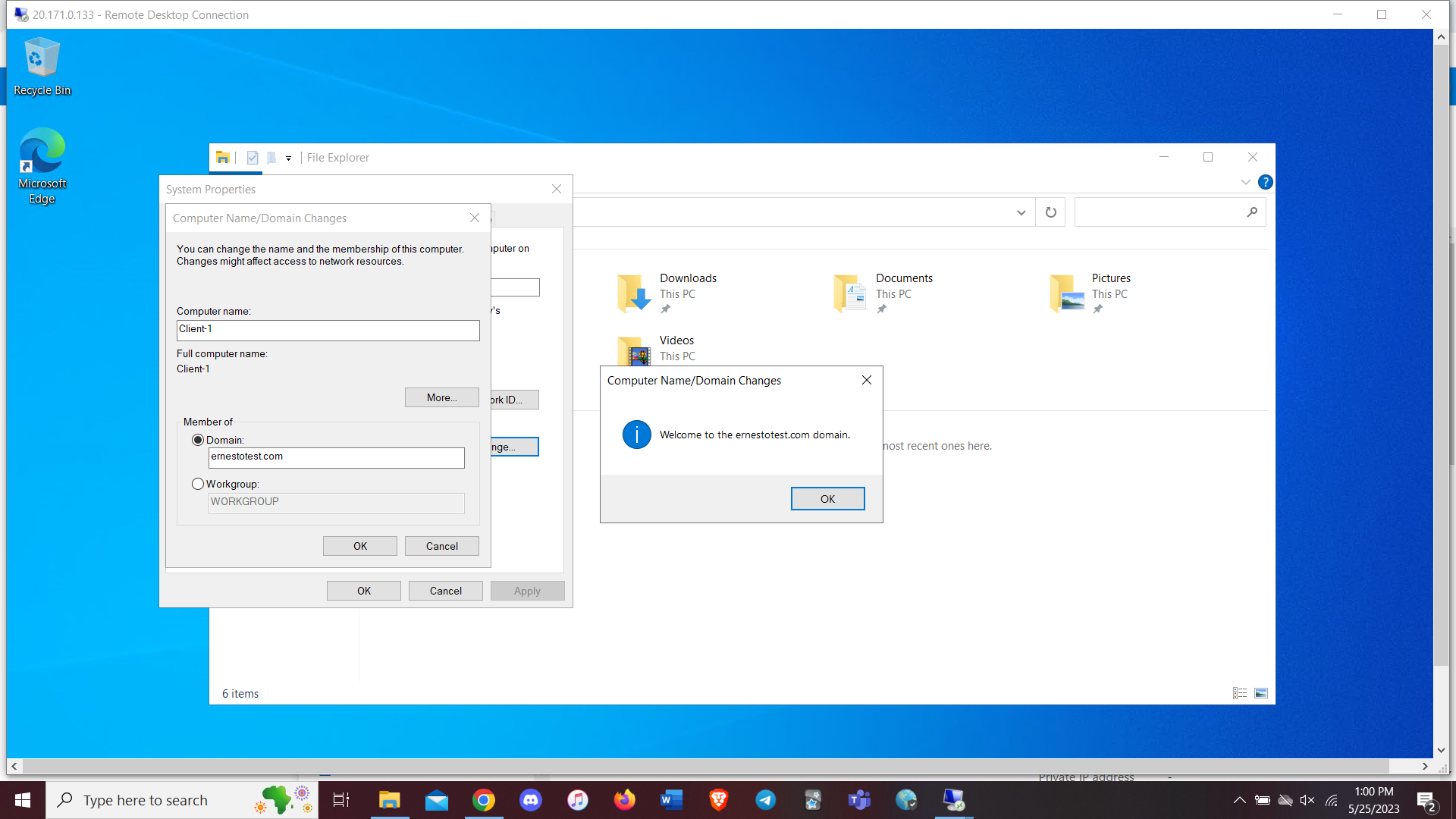1456x819 pixels.
Task: Select the Workgroup radio button
Action: pyautogui.click(x=198, y=484)
